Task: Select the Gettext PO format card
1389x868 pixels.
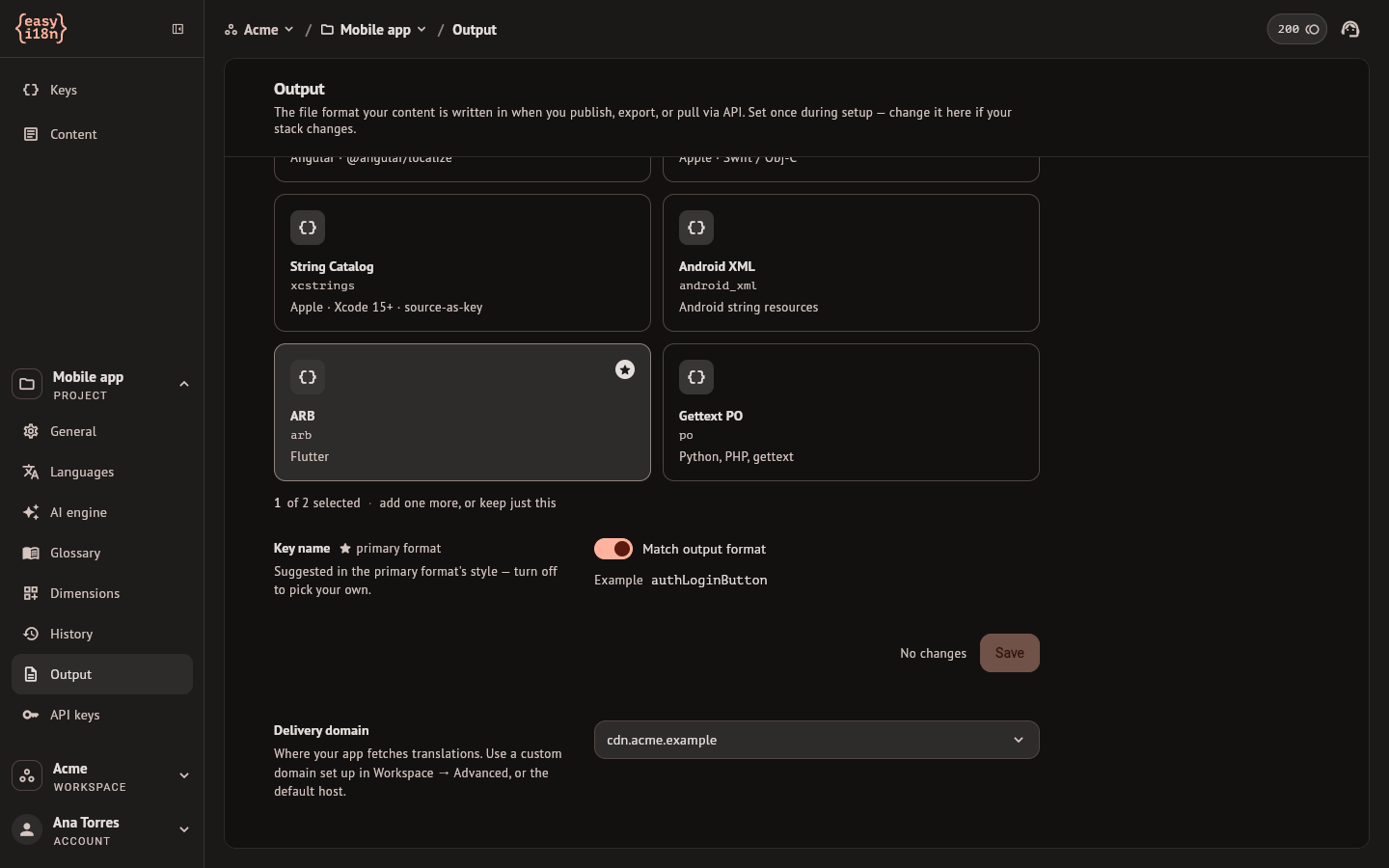Action: (x=851, y=412)
